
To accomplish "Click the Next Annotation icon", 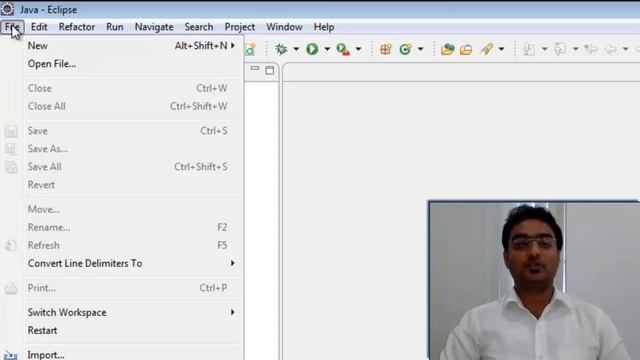I will tap(529, 49).
